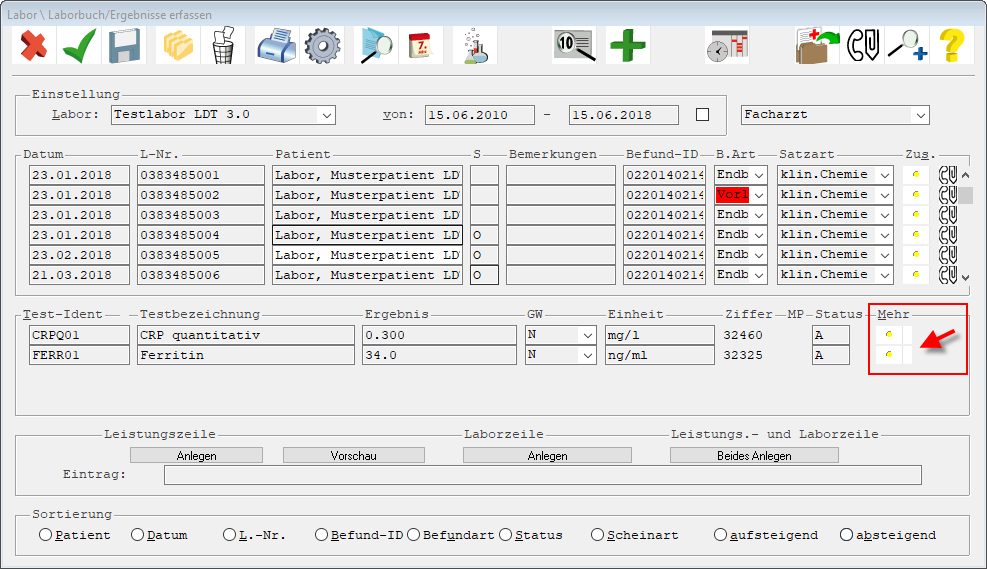Click the floppy disk save icon
The image size is (987, 569).
tap(124, 45)
